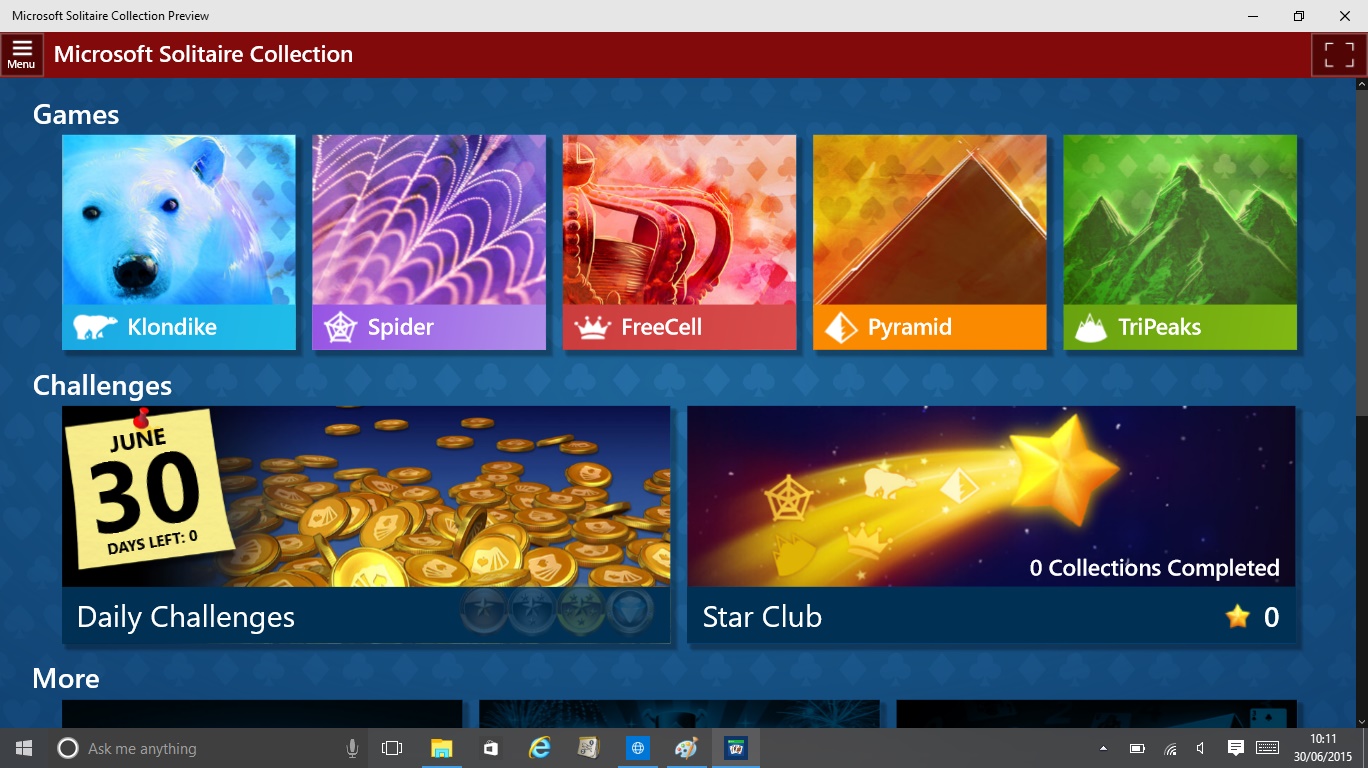Image resolution: width=1368 pixels, height=768 pixels.
Task: Toggle full screen mode icon
Action: [1339, 55]
